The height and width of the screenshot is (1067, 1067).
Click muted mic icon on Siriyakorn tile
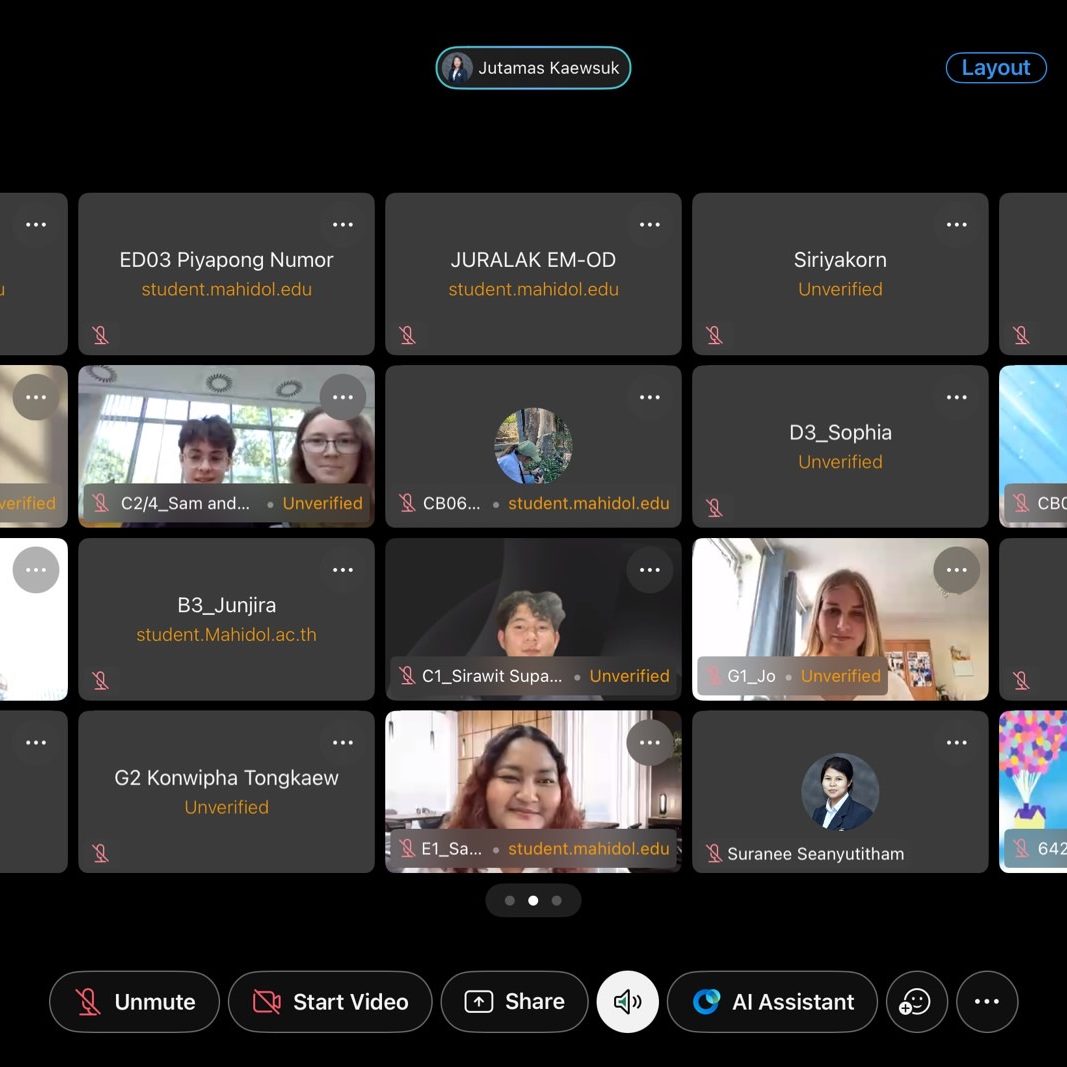coord(714,335)
